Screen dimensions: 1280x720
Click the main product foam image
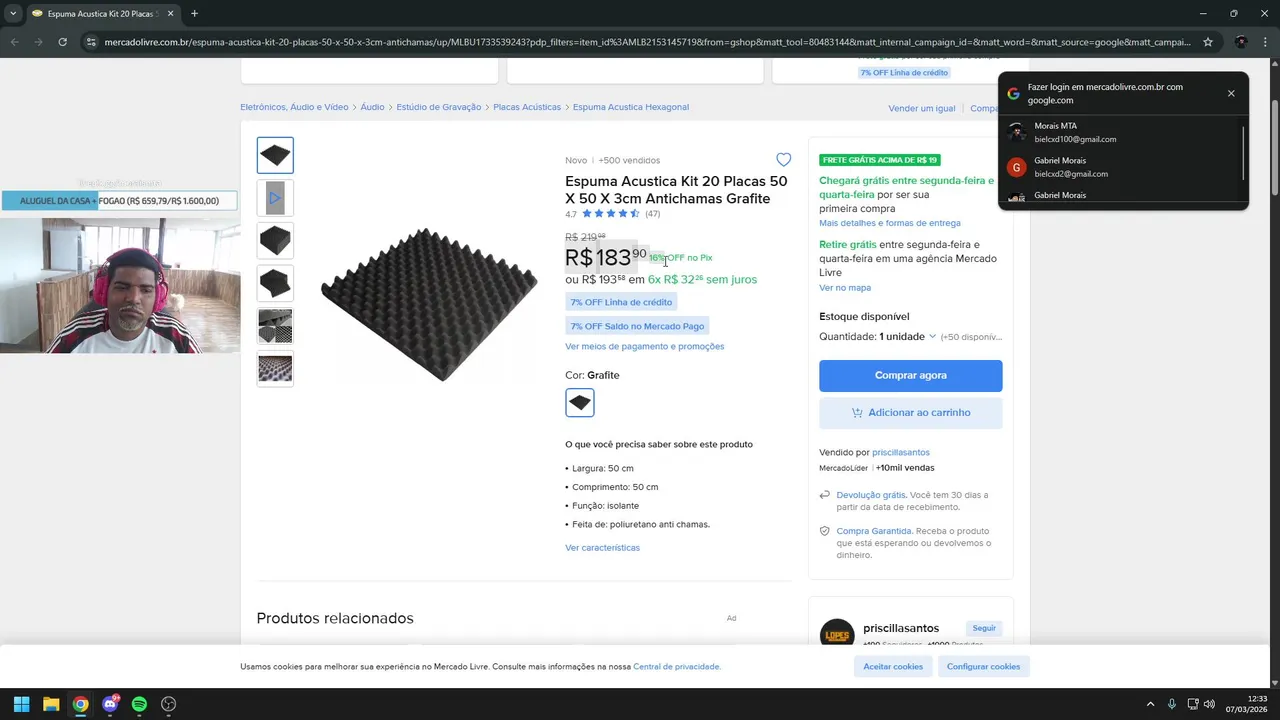coord(429,304)
